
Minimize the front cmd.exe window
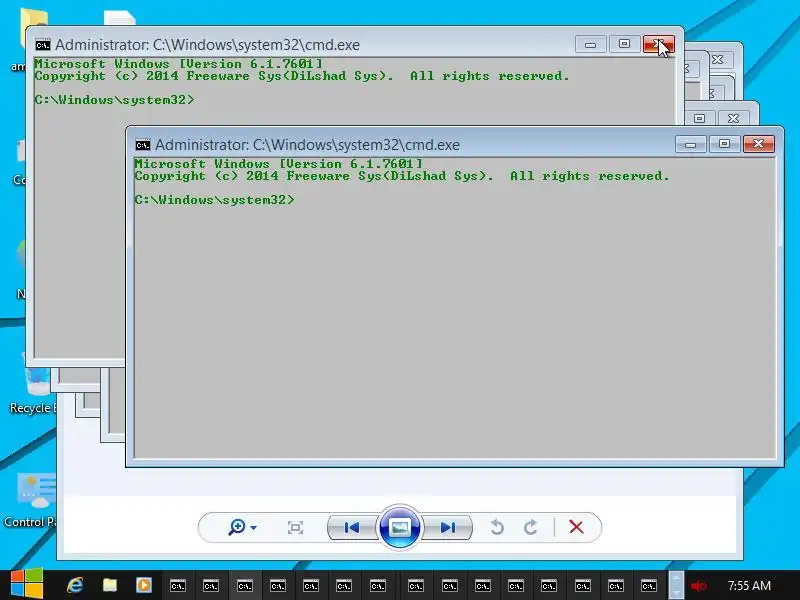pos(690,144)
